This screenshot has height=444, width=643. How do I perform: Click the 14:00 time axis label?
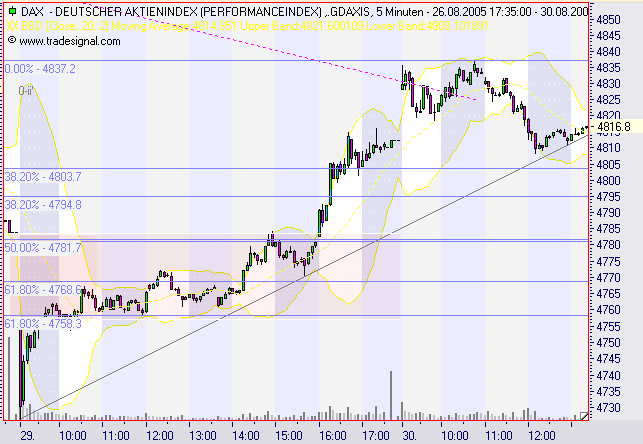[246, 435]
